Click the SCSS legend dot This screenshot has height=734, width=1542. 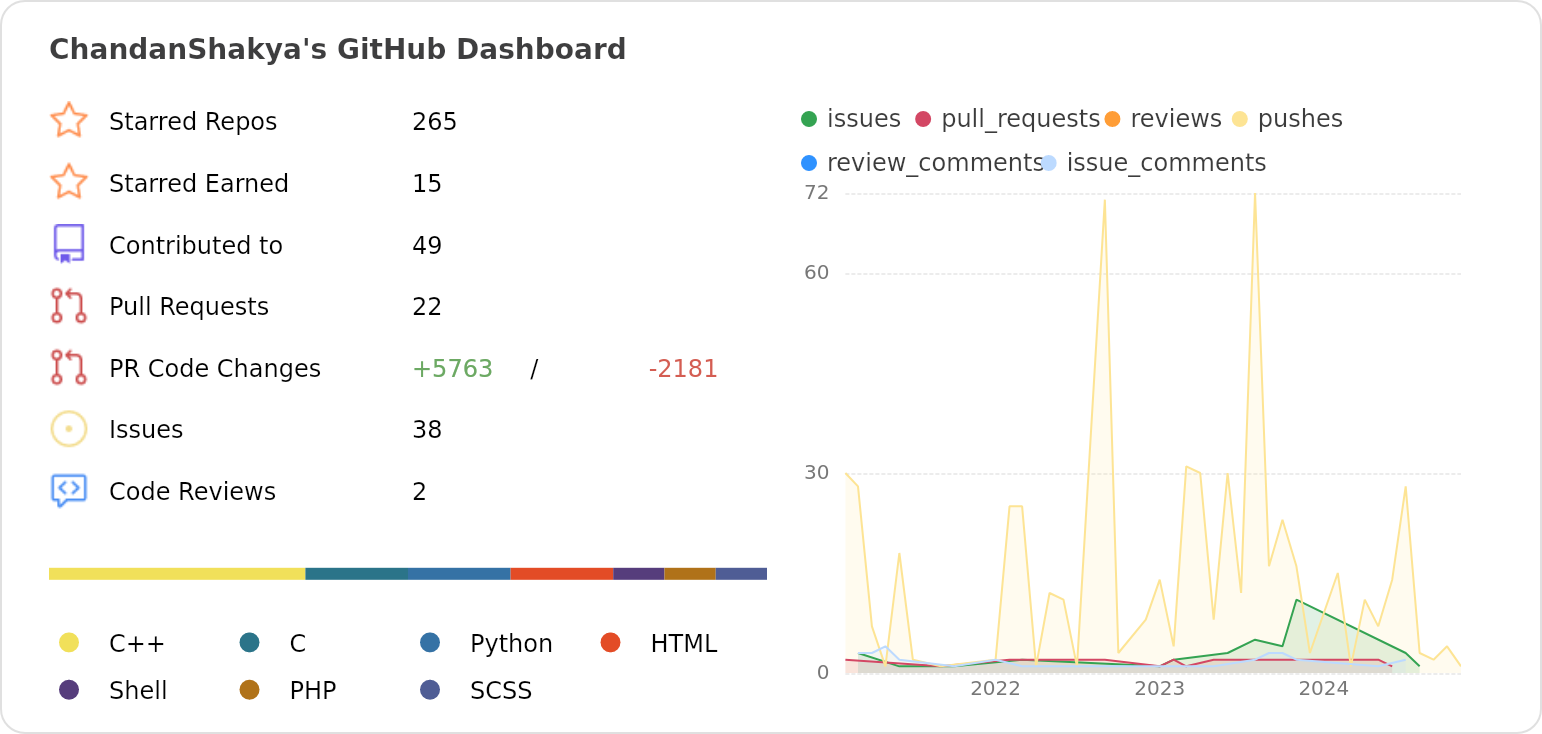(430, 690)
